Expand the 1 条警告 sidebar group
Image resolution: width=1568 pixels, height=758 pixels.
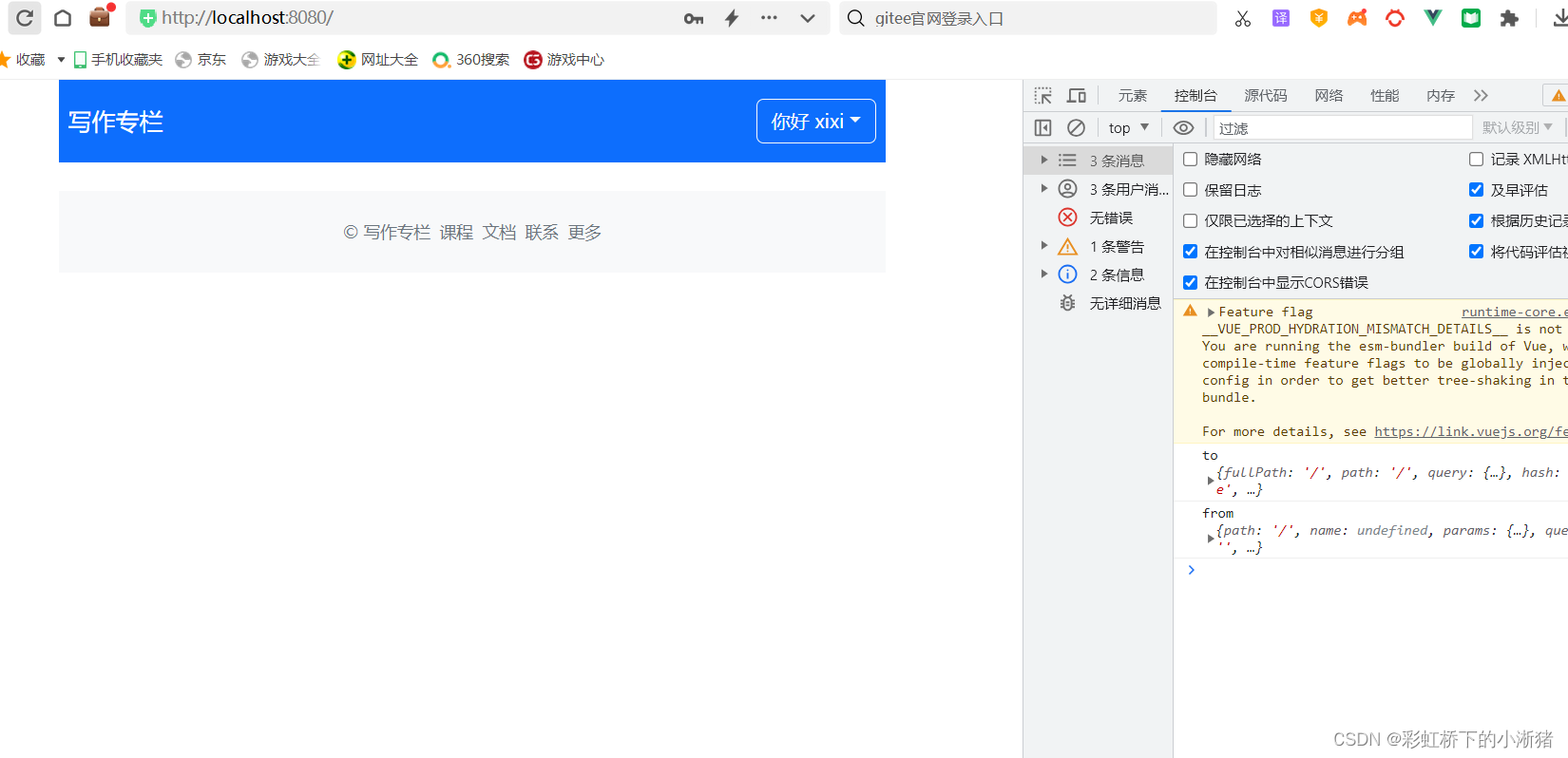click(x=1044, y=245)
